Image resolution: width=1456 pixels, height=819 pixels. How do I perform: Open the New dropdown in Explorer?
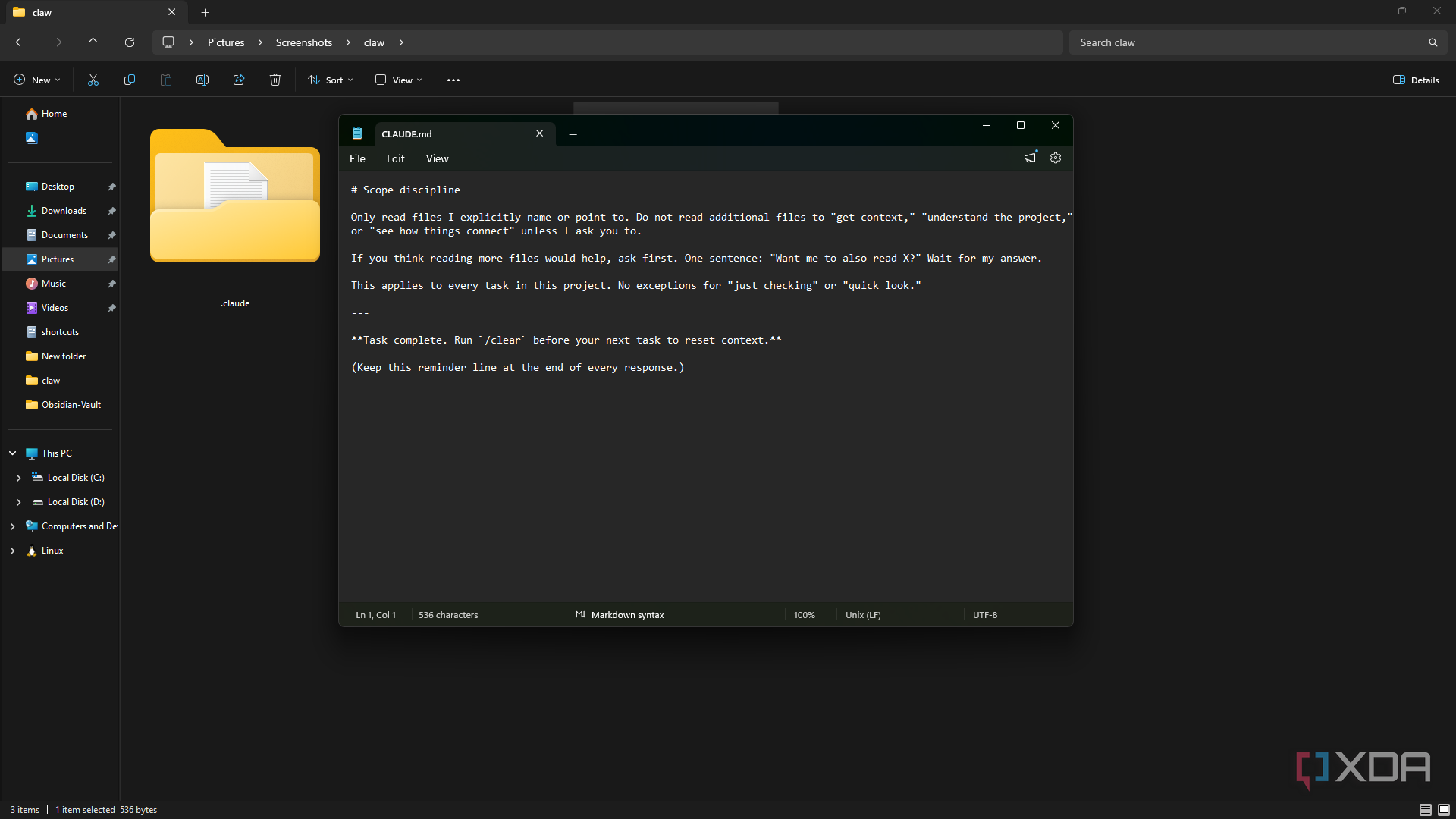(x=36, y=80)
